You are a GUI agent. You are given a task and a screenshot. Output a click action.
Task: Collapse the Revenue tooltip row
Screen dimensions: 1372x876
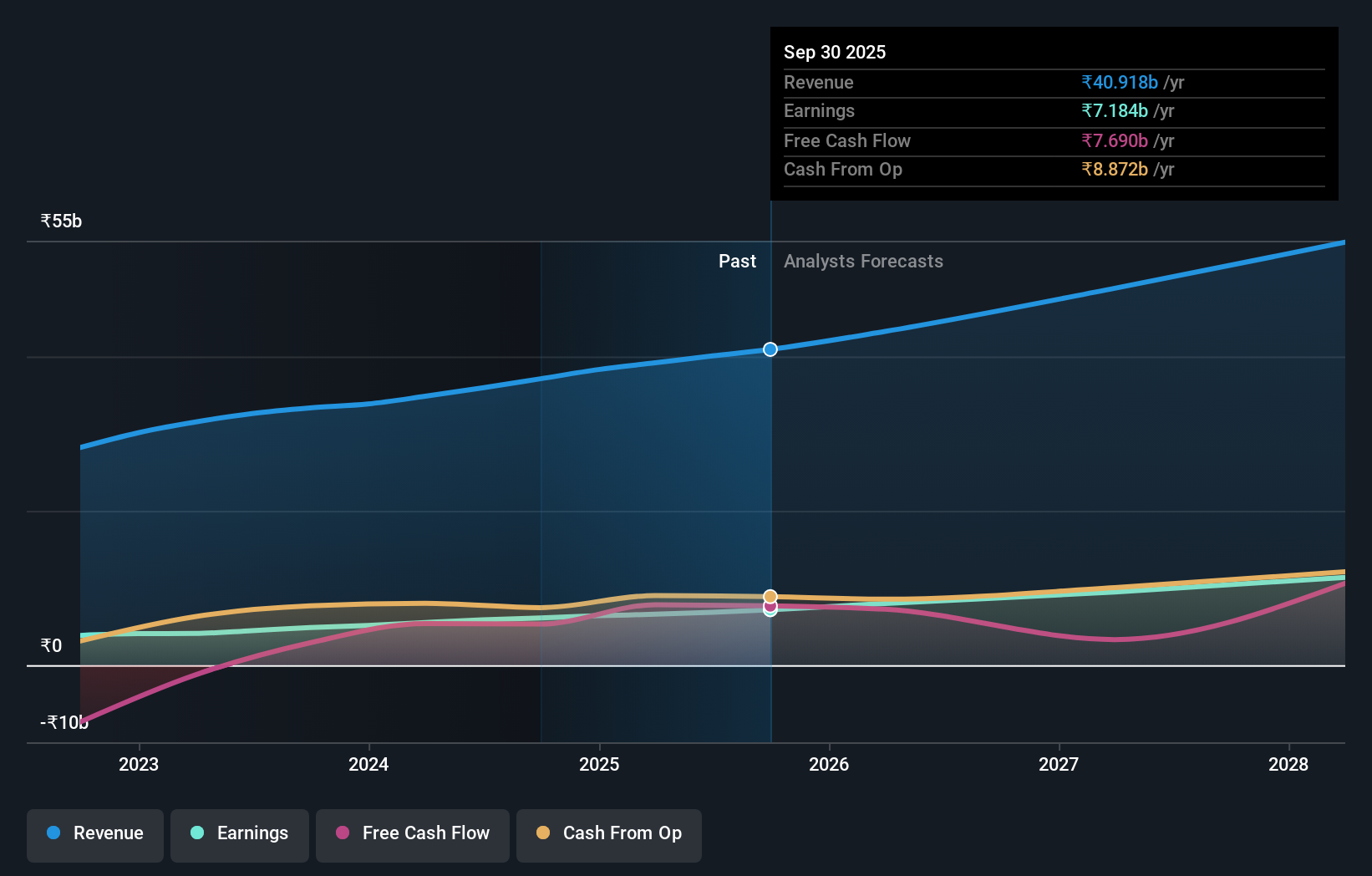point(819,82)
